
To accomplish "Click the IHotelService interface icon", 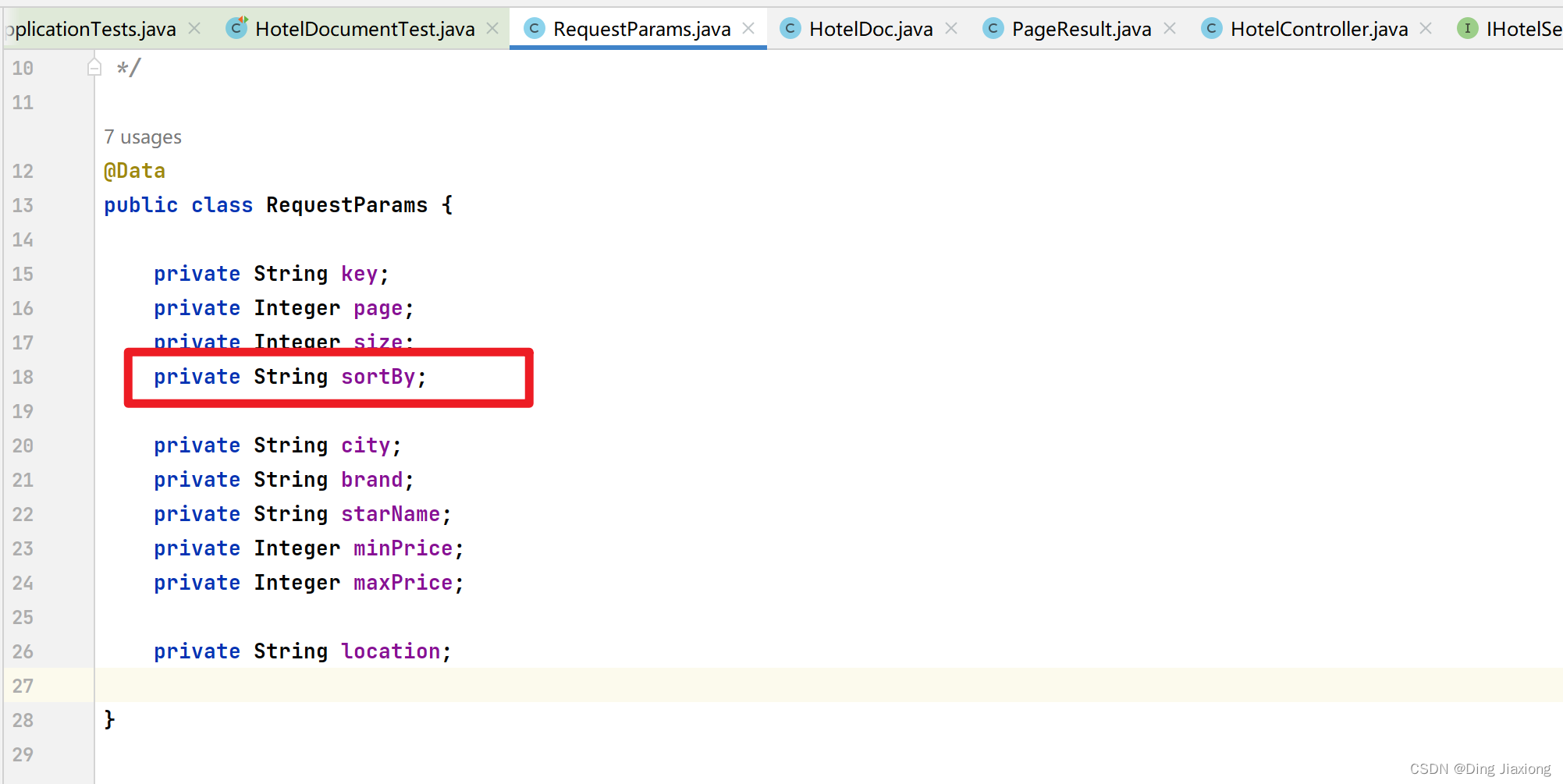I will pos(1468,29).
